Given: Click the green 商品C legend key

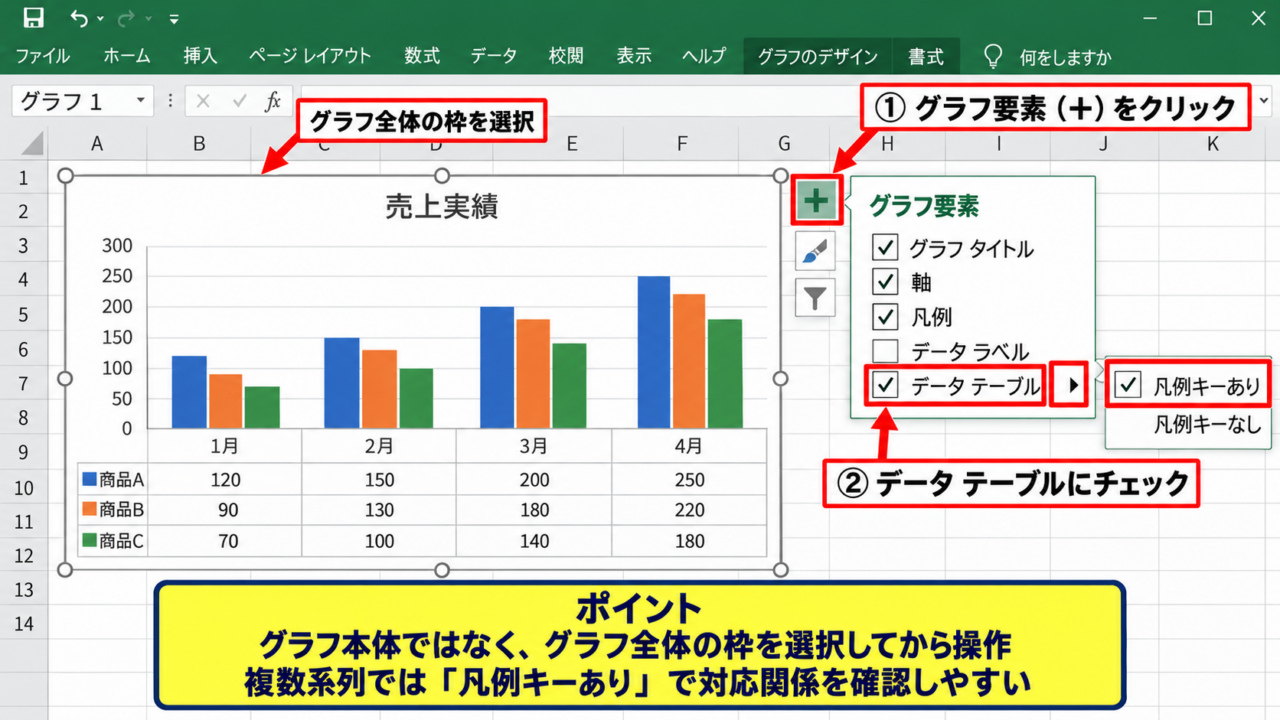Looking at the screenshot, I should [x=89, y=541].
